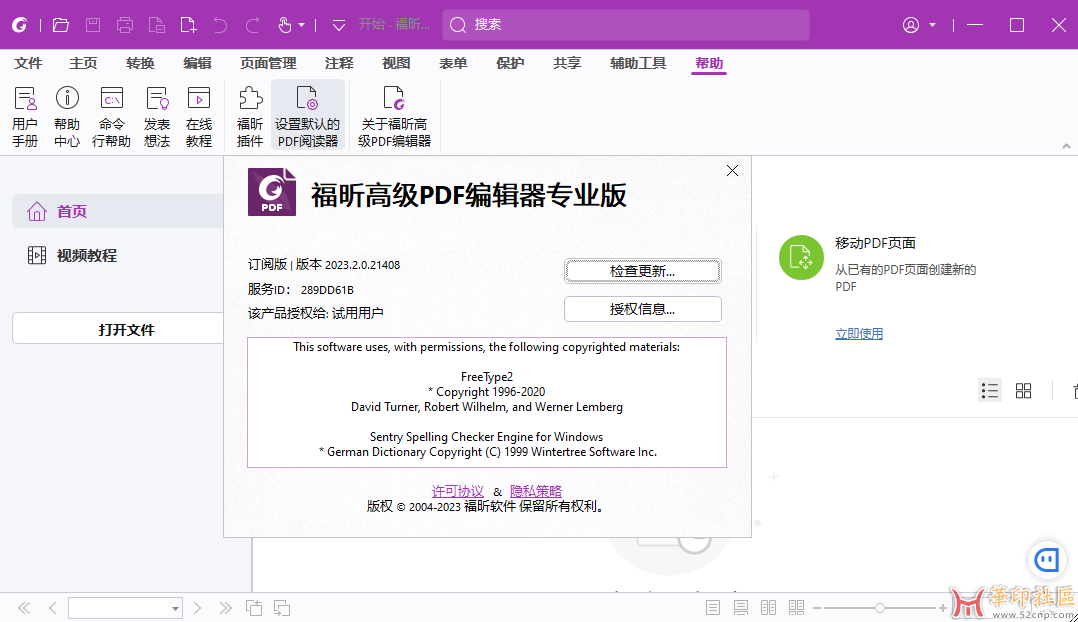This screenshot has width=1078, height=622.
Task: Select 首页 in the left sidebar
Action: click(x=117, y=211)
